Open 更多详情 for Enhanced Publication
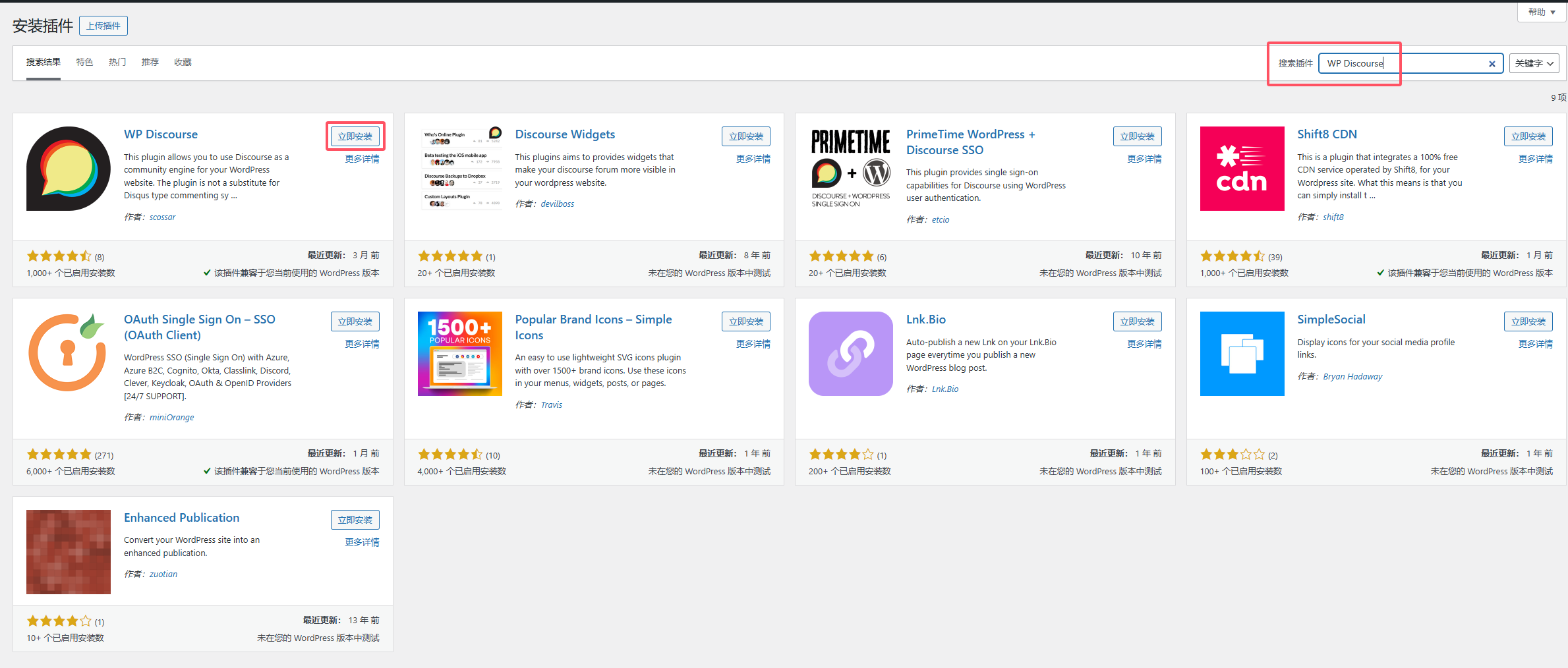This screenshot has height=668, width=1568. click(x=363, y=542)
